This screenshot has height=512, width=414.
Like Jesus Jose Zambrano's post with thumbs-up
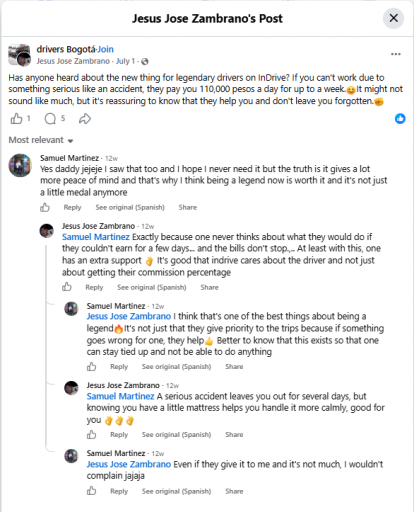(16, 119)
